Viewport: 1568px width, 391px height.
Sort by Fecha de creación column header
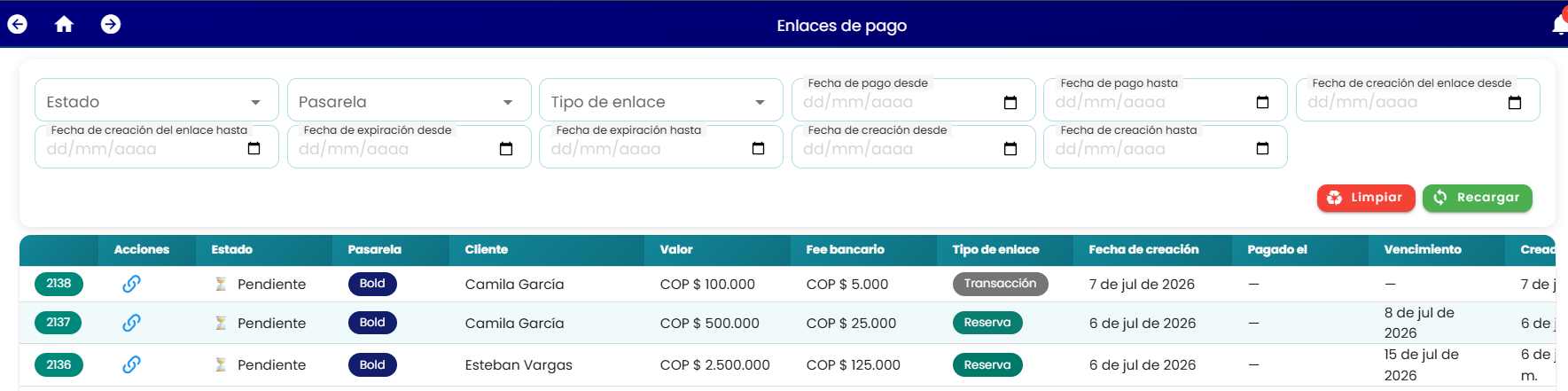(x=1143, y=250)
